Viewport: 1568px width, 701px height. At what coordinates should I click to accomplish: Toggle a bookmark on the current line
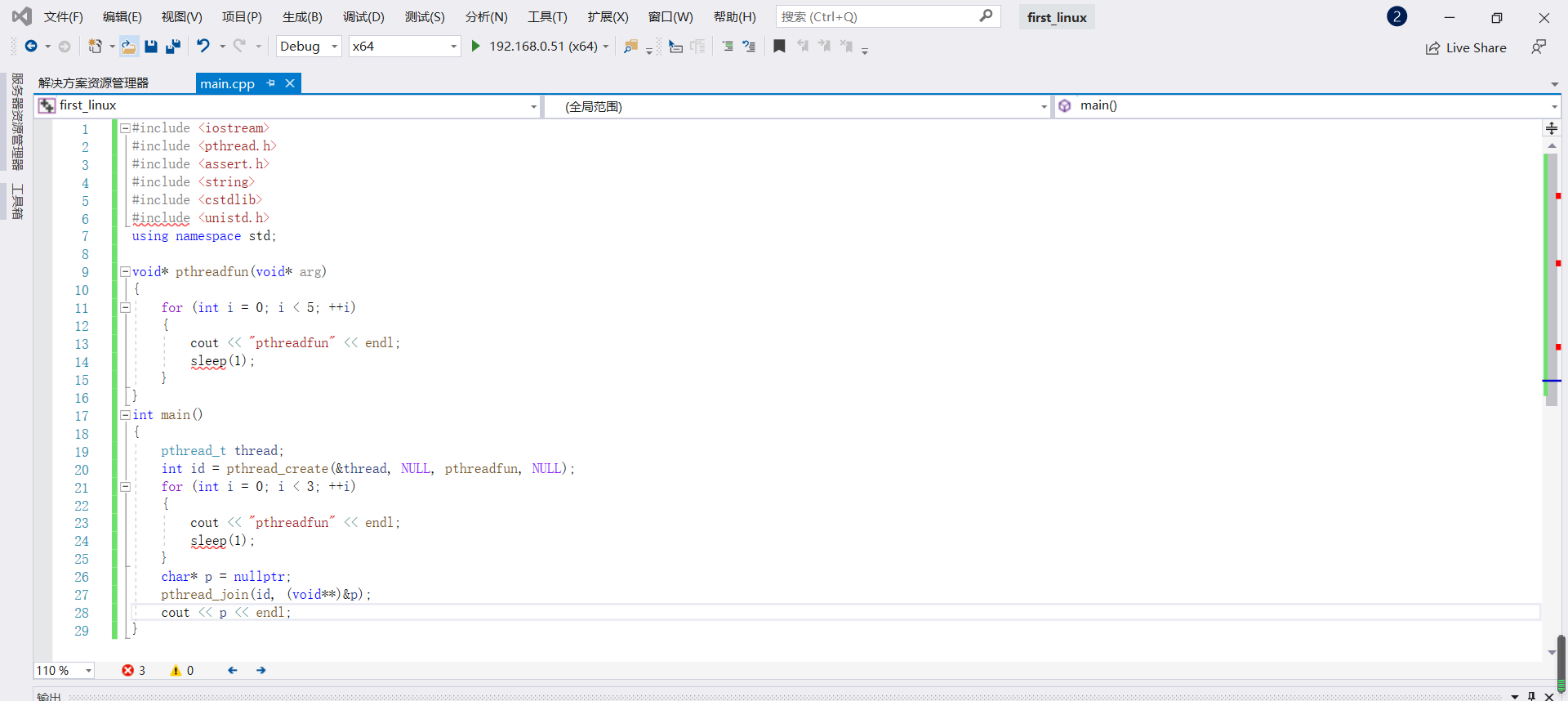[x=780, y=47]
